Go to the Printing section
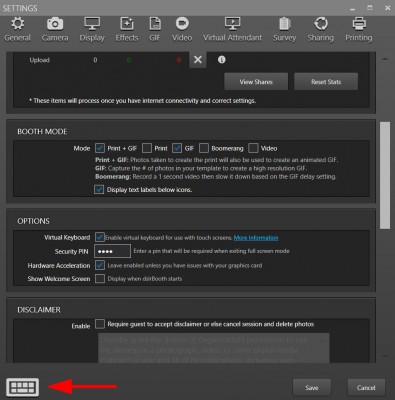 pos(359,30)
